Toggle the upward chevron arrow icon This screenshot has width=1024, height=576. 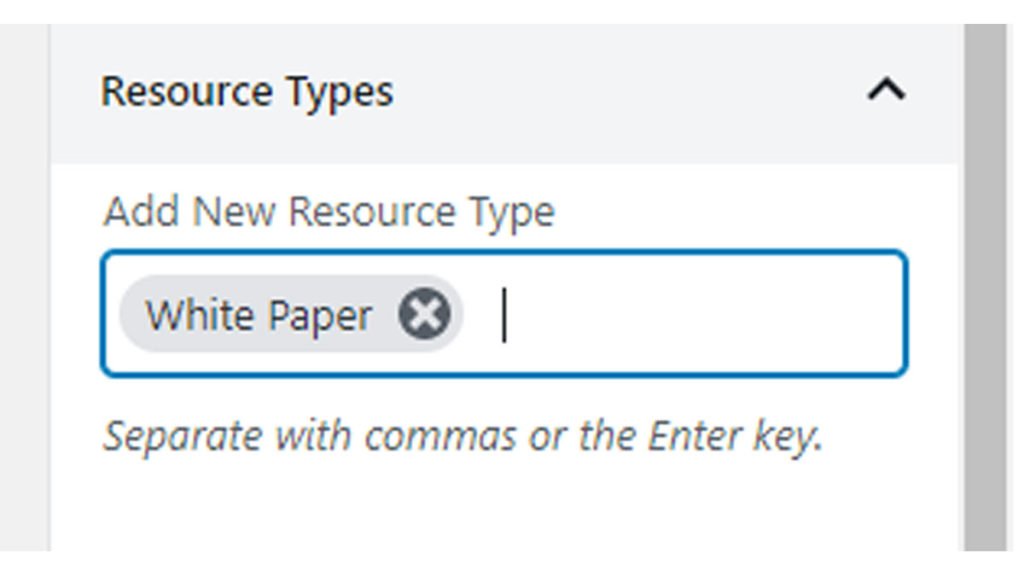tap(886, 92)
